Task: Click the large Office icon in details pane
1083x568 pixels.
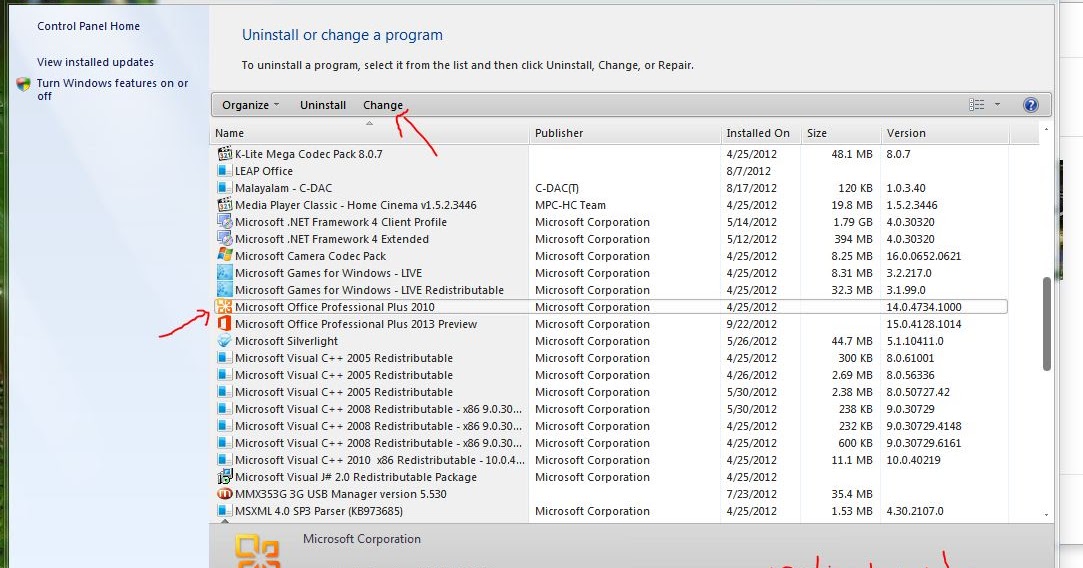Action: [x=257, y=551]
